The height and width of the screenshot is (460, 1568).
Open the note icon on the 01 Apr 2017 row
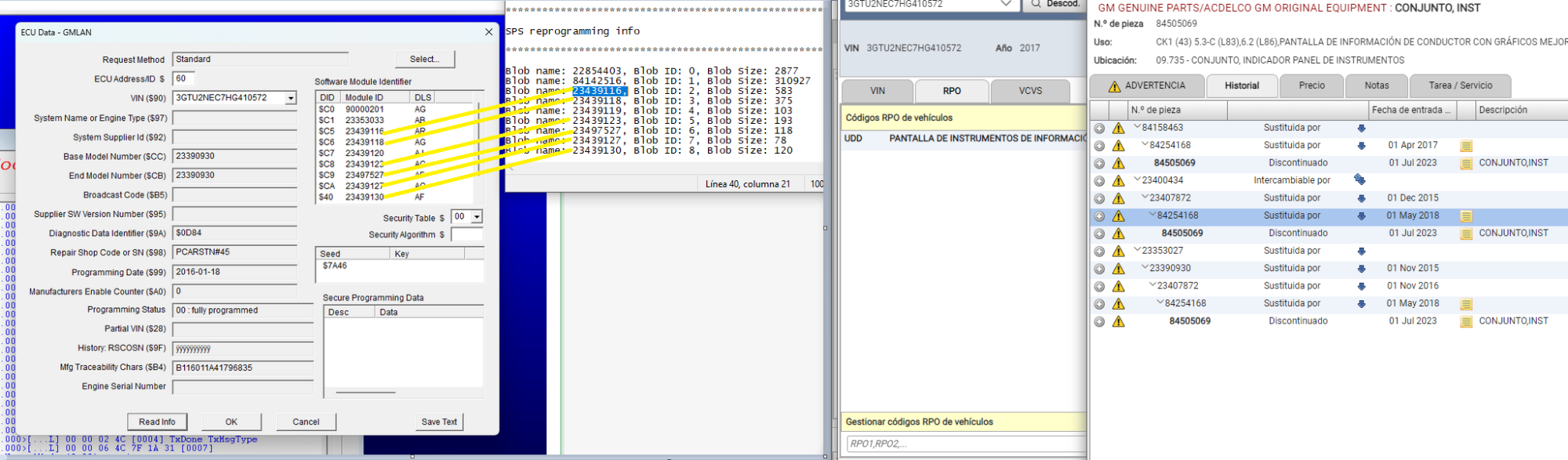[x=1466, y=146]
